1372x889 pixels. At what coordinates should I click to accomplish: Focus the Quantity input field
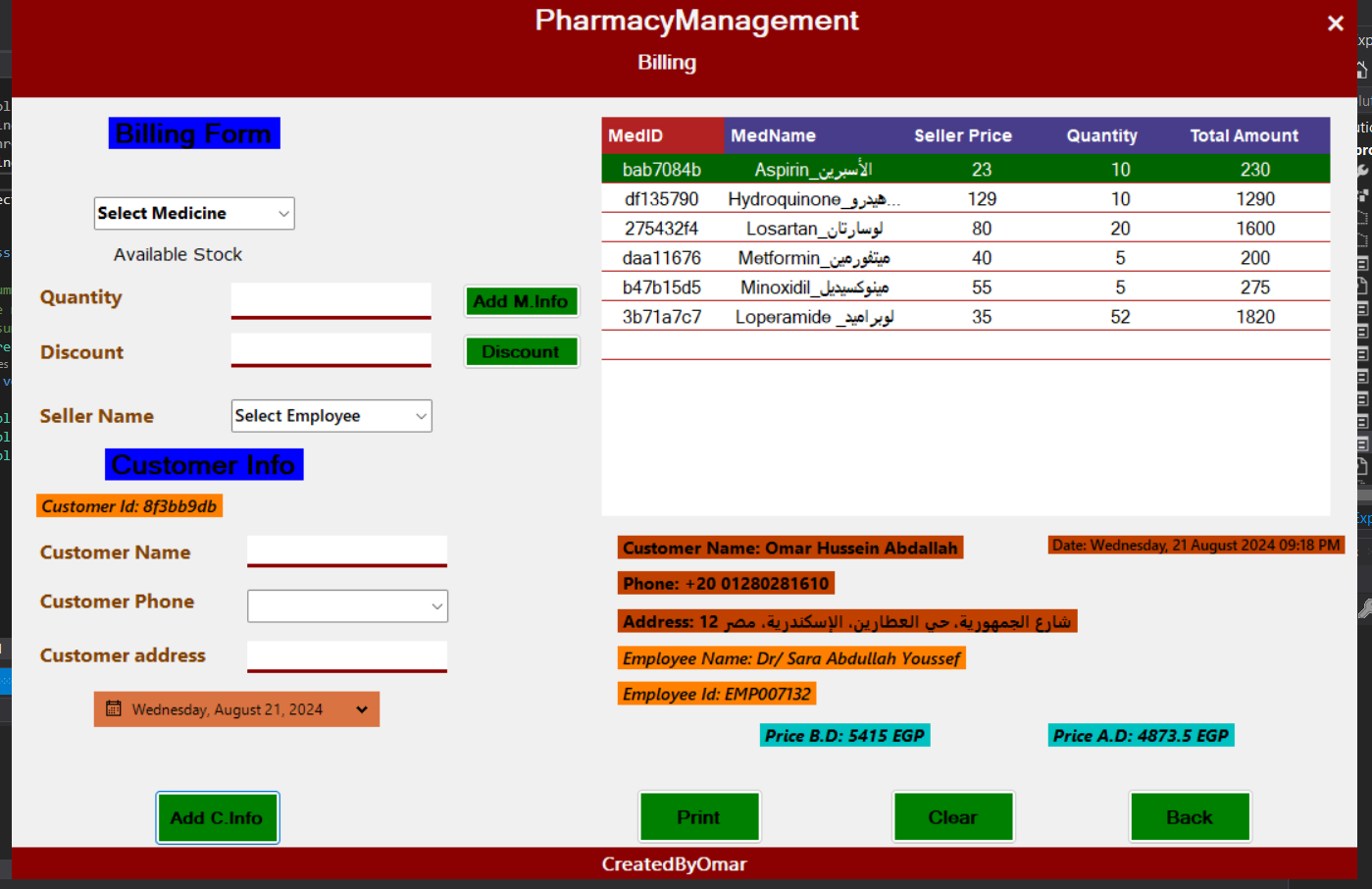tap(330, 298)
